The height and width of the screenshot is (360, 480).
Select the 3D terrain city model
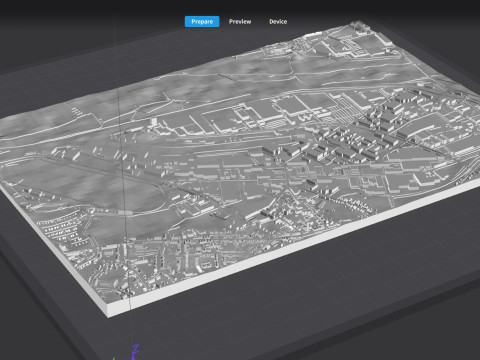pyautogui.click(x=240, y=170)
